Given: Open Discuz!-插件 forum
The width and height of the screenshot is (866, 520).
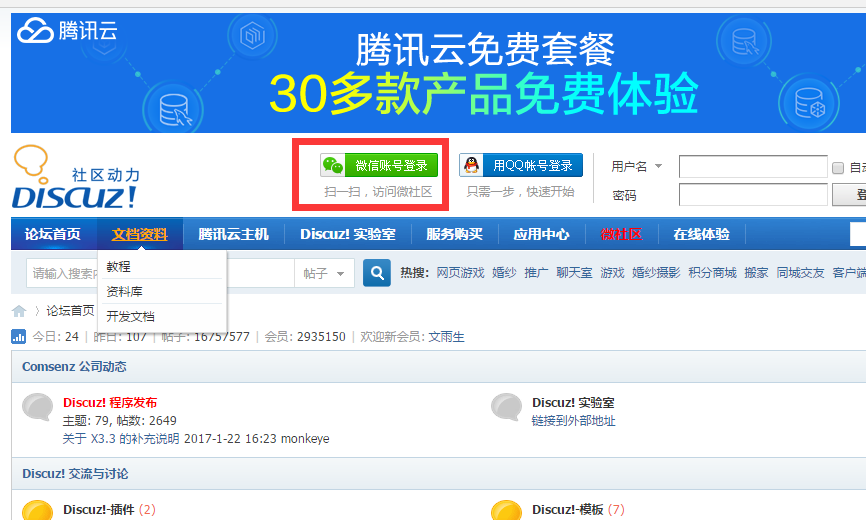Looking at the screenshot, I should point(98,510).
